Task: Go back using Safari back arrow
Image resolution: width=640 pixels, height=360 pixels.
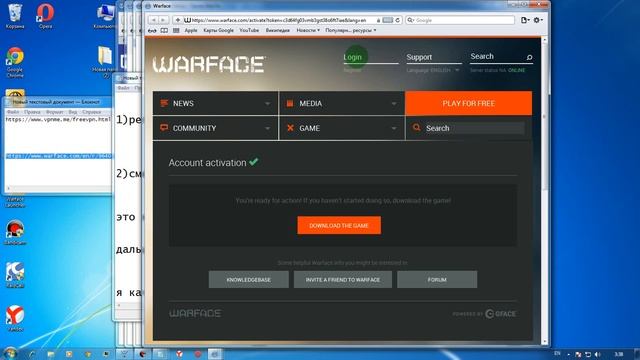Action: tap(154, 20)
